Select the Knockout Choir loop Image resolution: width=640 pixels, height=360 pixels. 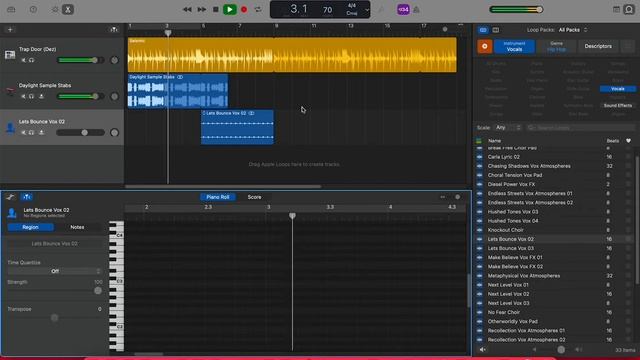(x=554, y=230)
